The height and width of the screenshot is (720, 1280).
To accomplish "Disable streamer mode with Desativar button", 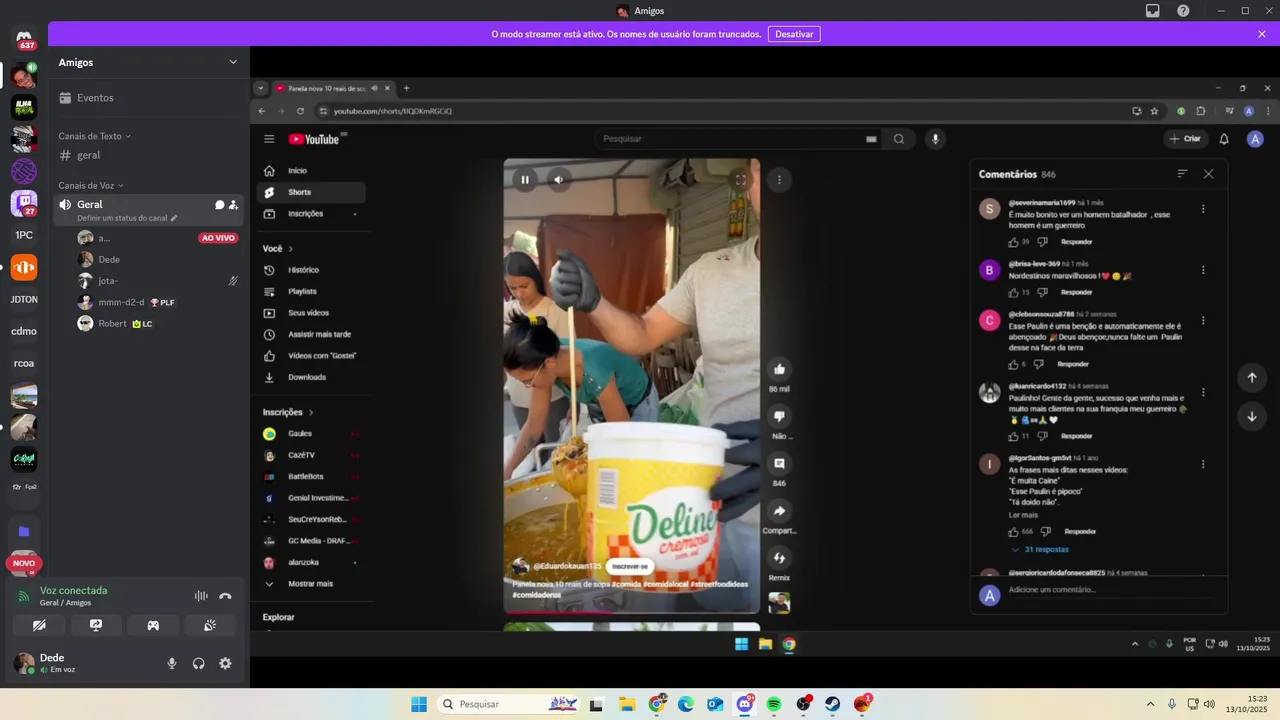I will point(794,34).
